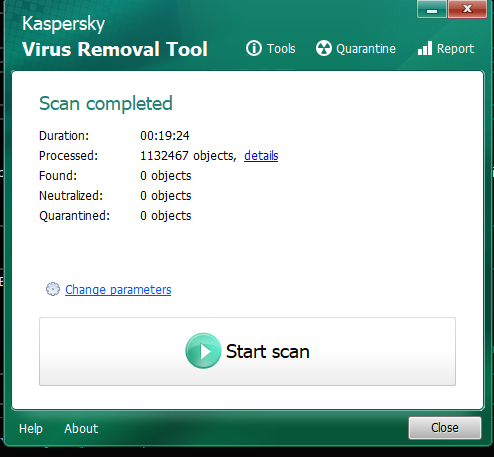This screenshot has width=494, height=457.
Task: Click the Found label
Action: tap(58, 176)
